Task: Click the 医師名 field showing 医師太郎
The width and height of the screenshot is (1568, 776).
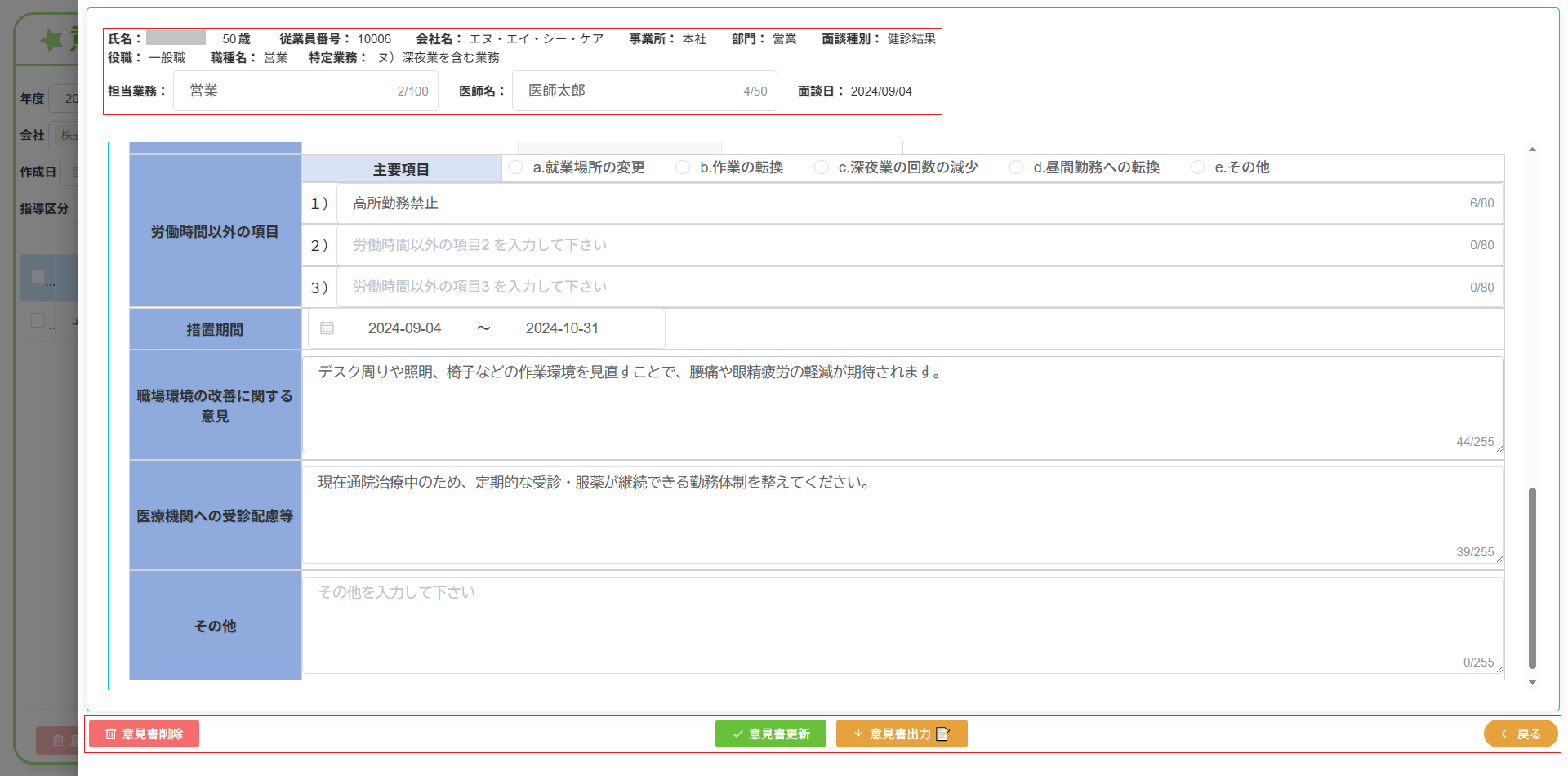Action: 629,91
